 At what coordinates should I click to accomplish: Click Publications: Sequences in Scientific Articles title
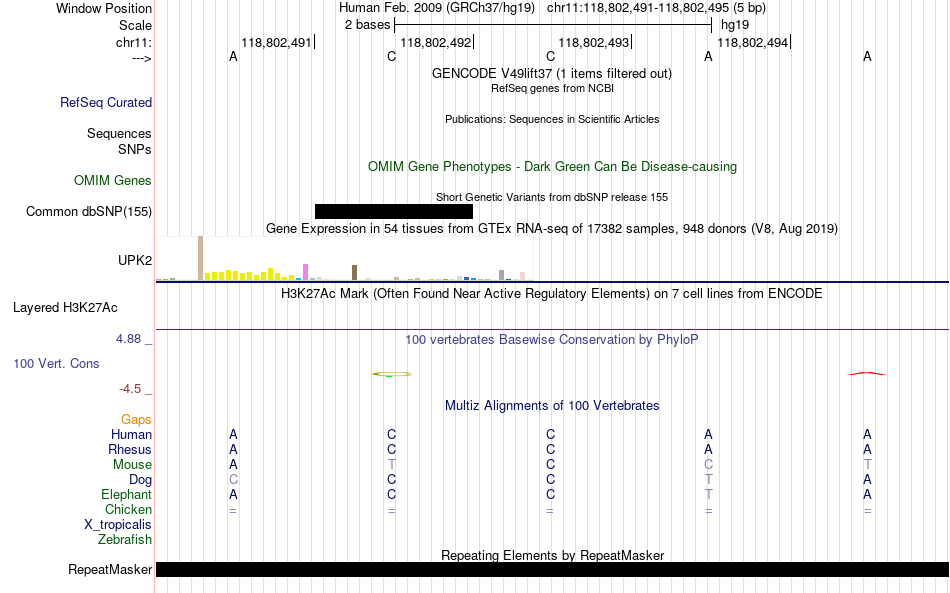pos(552,119)
